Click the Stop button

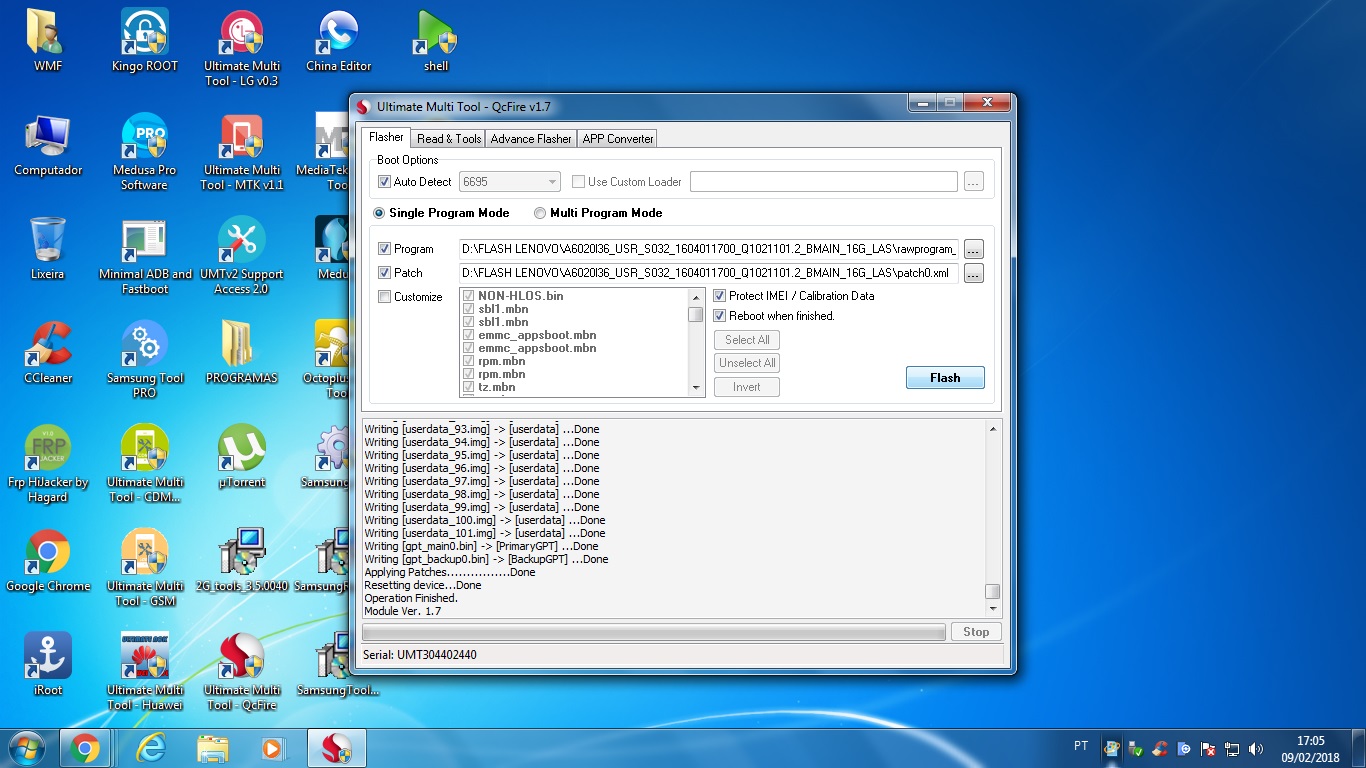pos(976,632)
